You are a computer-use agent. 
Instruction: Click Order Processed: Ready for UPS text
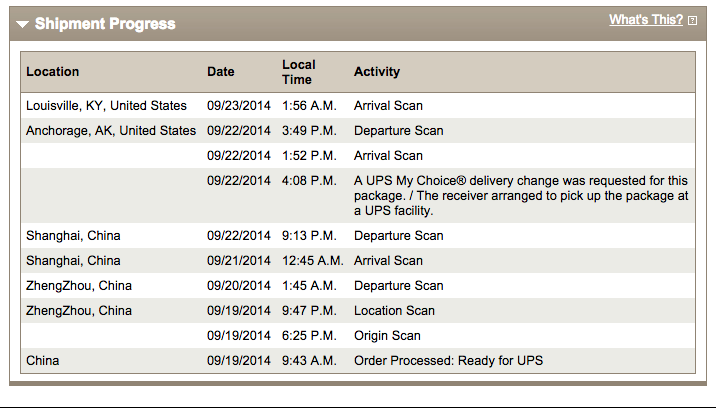pyautogui.click(x=448, y=361)
